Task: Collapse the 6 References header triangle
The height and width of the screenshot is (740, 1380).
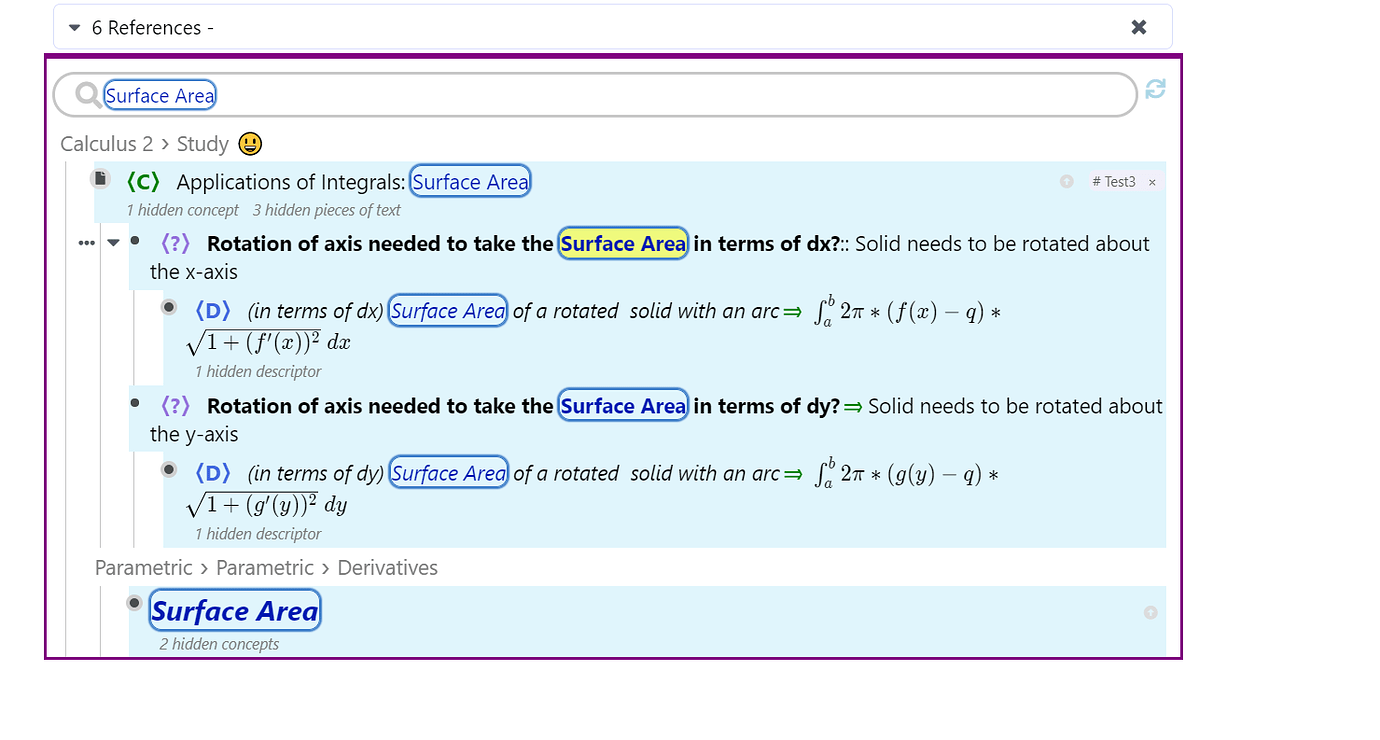Action: (74, 27)
